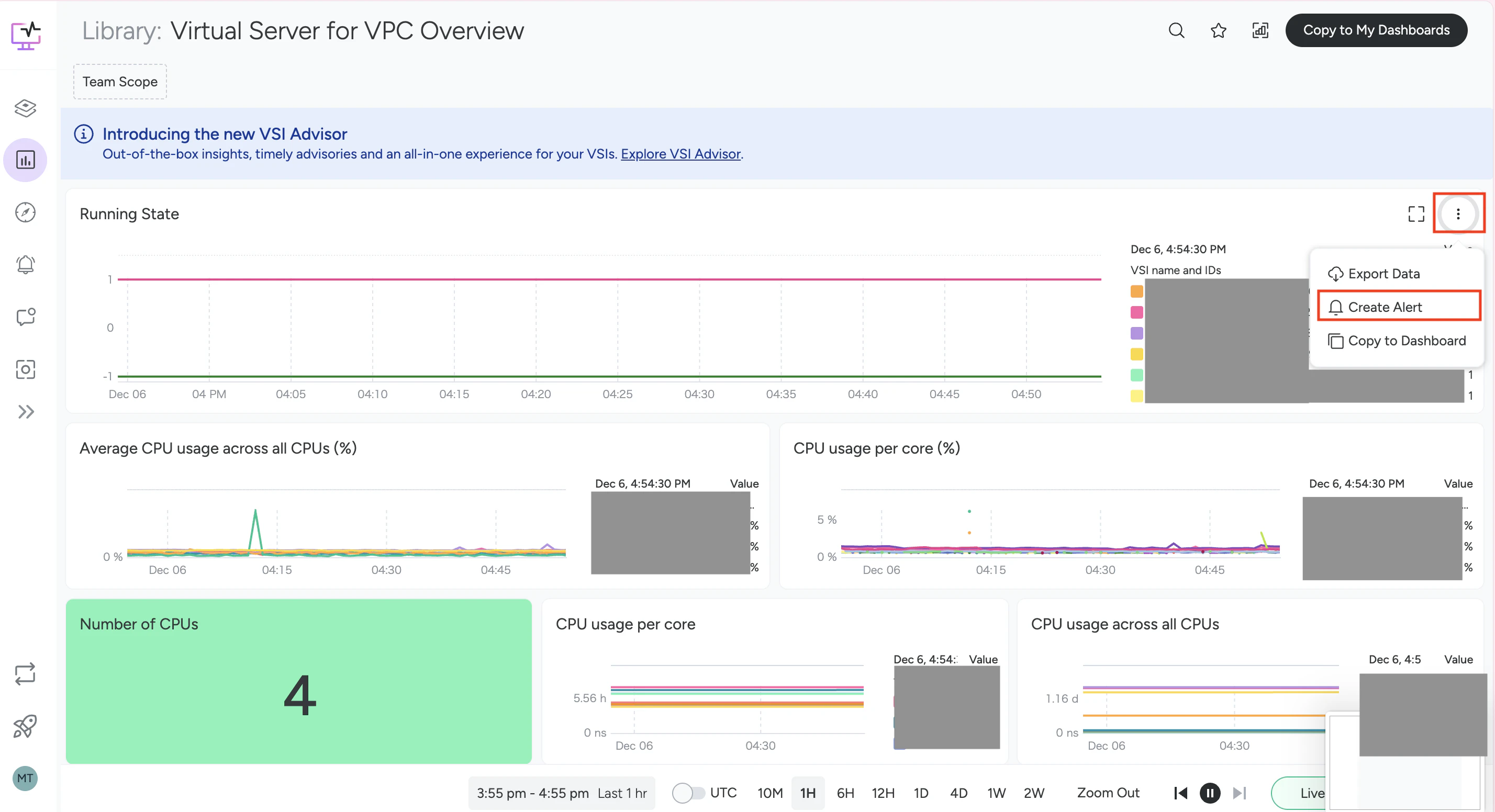Open the 3:55 pm - 4:55 pm time picker
Screen dimensions: 1495x812
coord(561,793)
